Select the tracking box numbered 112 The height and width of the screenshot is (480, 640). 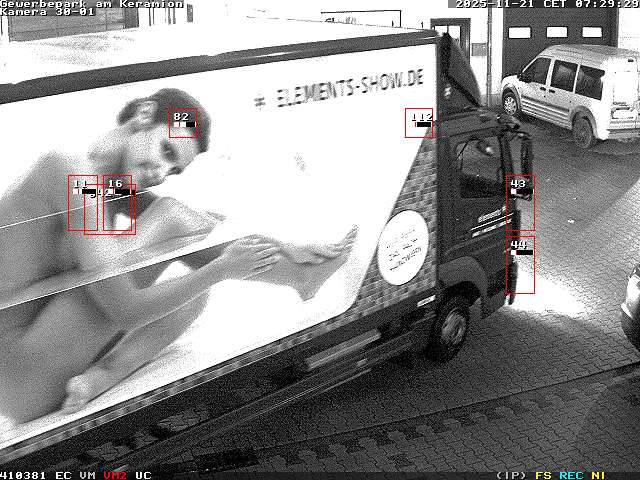tap(419, 123)
